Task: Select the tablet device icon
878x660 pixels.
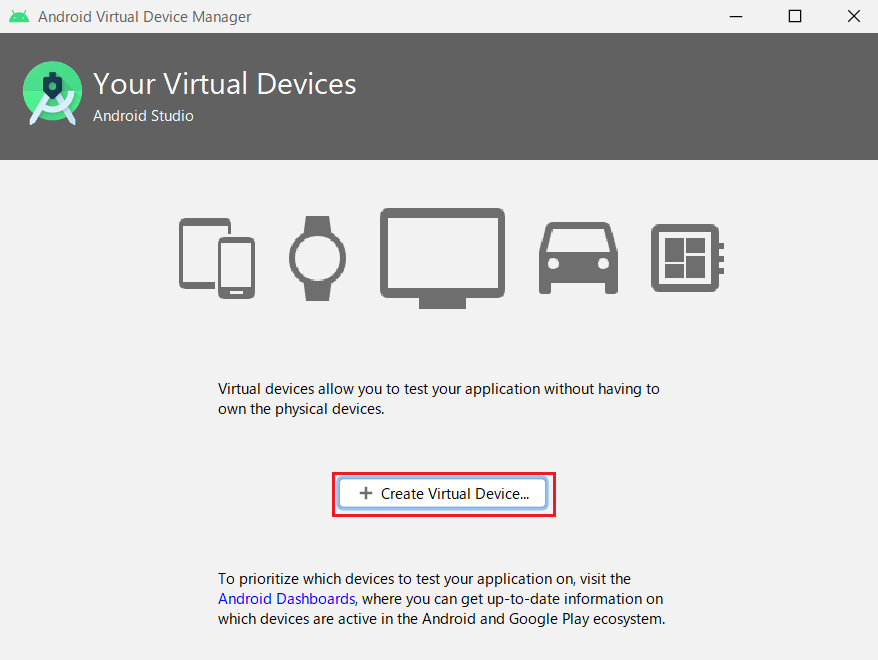Action: 196,252
